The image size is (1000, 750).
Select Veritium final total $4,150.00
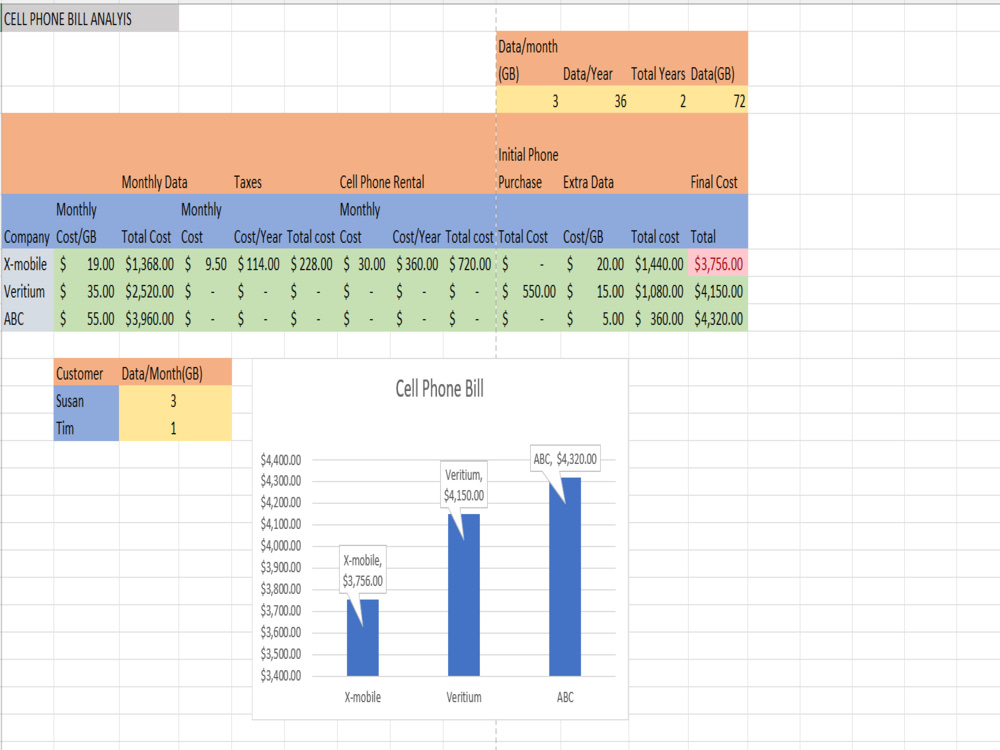718,291
